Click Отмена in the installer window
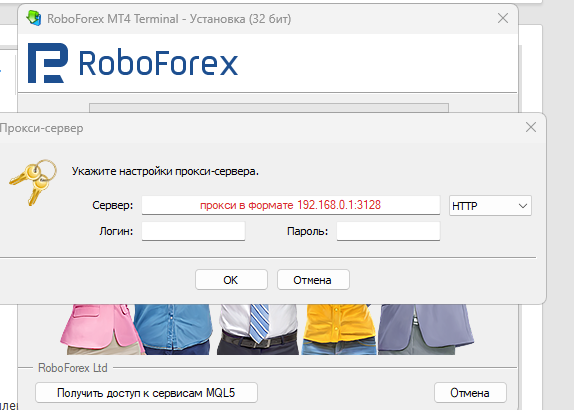Image resolution: width=574 pixels, height=410 pixels. 470,393
